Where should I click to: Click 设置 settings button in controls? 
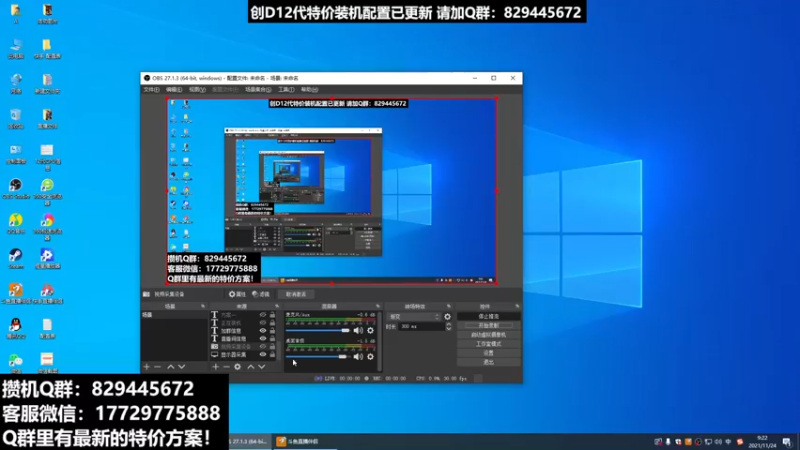488,353
